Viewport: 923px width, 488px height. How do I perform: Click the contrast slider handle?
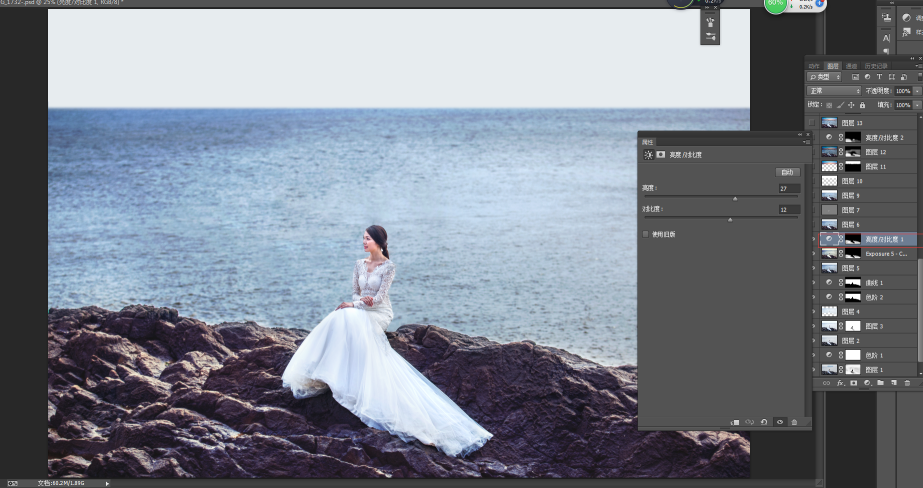click(x=730, y=220)
